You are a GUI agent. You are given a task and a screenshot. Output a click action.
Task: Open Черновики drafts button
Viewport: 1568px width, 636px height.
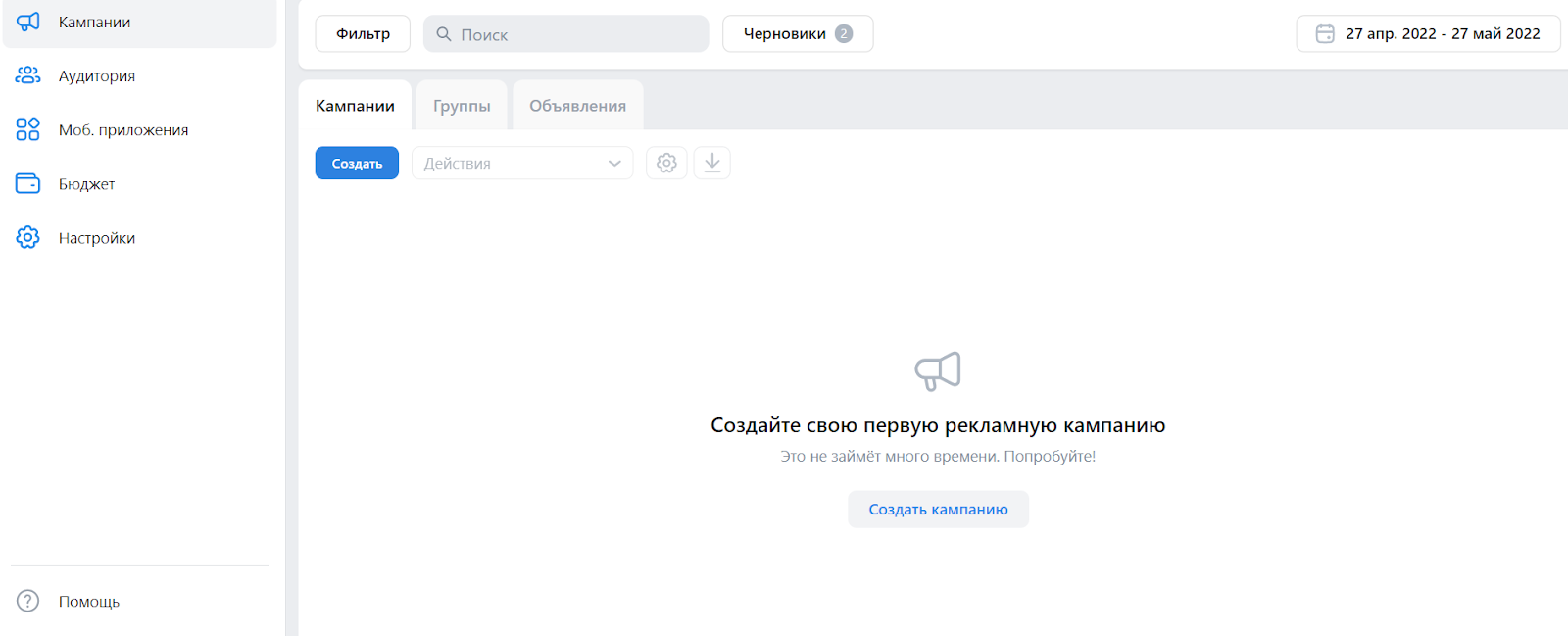tap(798, 33)
